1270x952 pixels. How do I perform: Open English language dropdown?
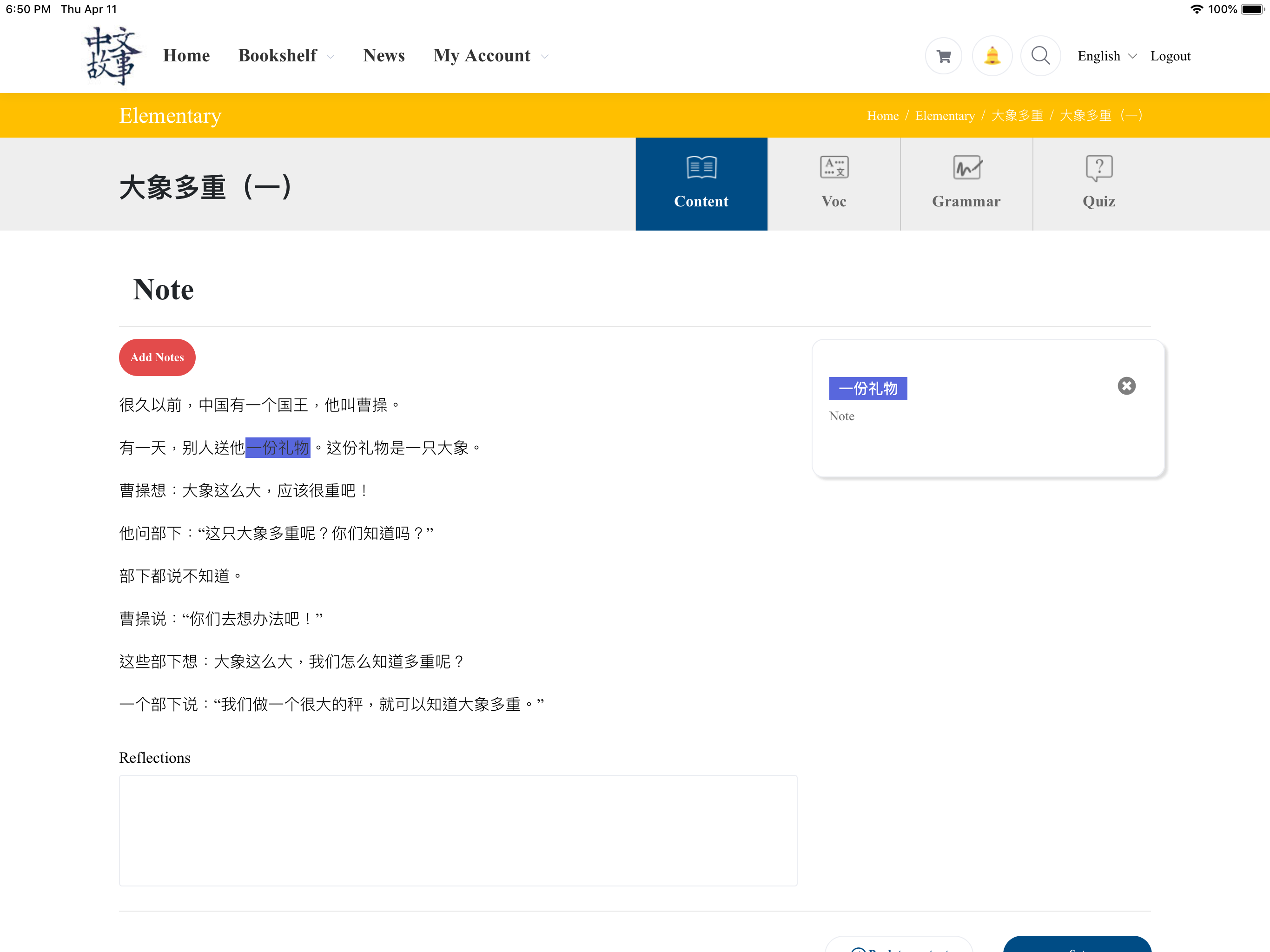click(x=1106, y=56)
